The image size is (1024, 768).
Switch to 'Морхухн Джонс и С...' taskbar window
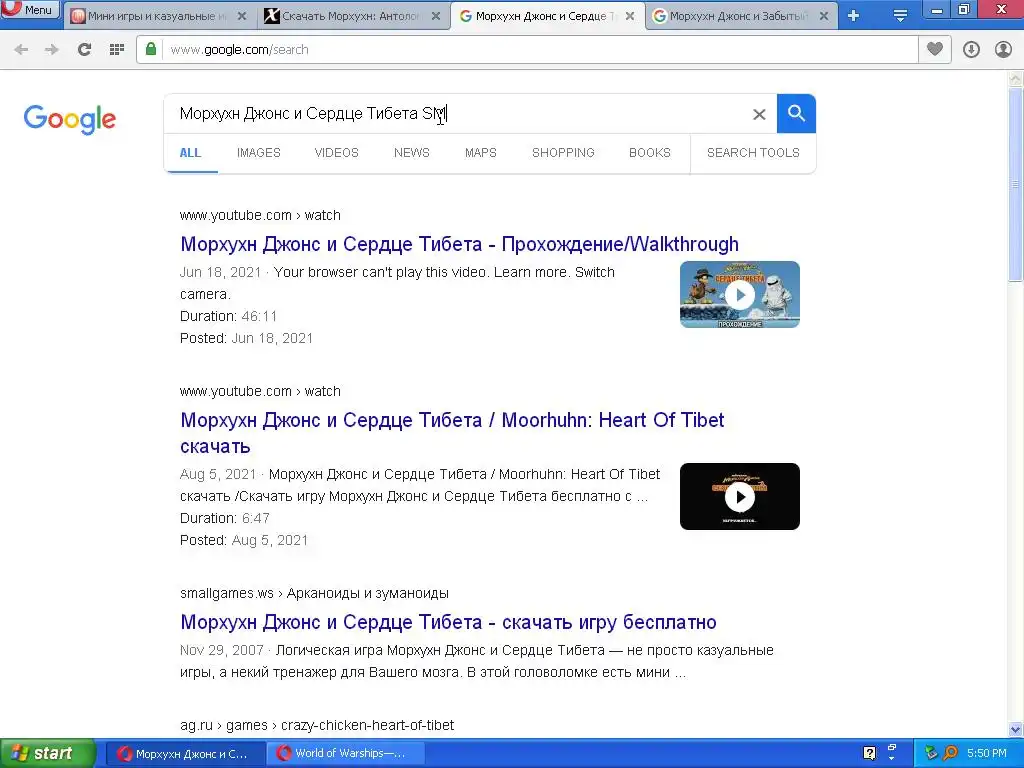(x=185, y=754)
